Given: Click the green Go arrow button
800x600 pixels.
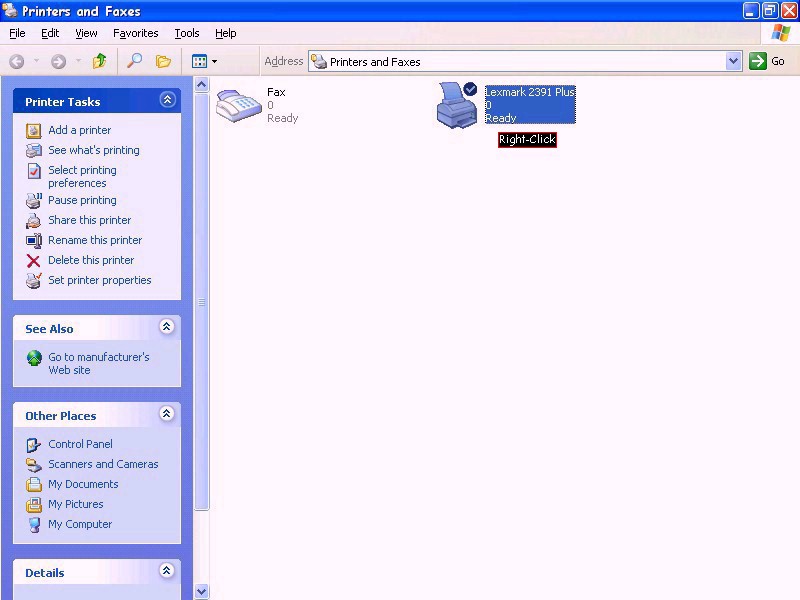Looking at the screenshot, I should coord(758,61).
